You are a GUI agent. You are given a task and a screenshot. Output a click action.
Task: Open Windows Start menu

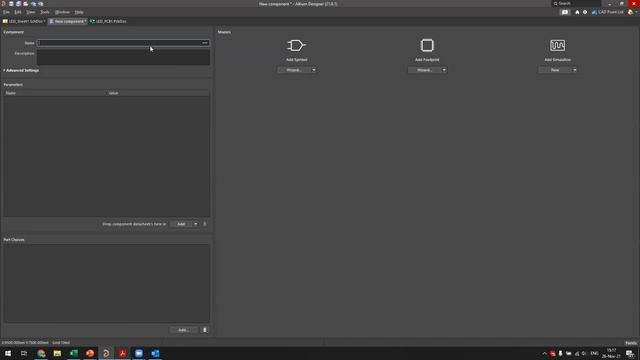coord(8,353)
